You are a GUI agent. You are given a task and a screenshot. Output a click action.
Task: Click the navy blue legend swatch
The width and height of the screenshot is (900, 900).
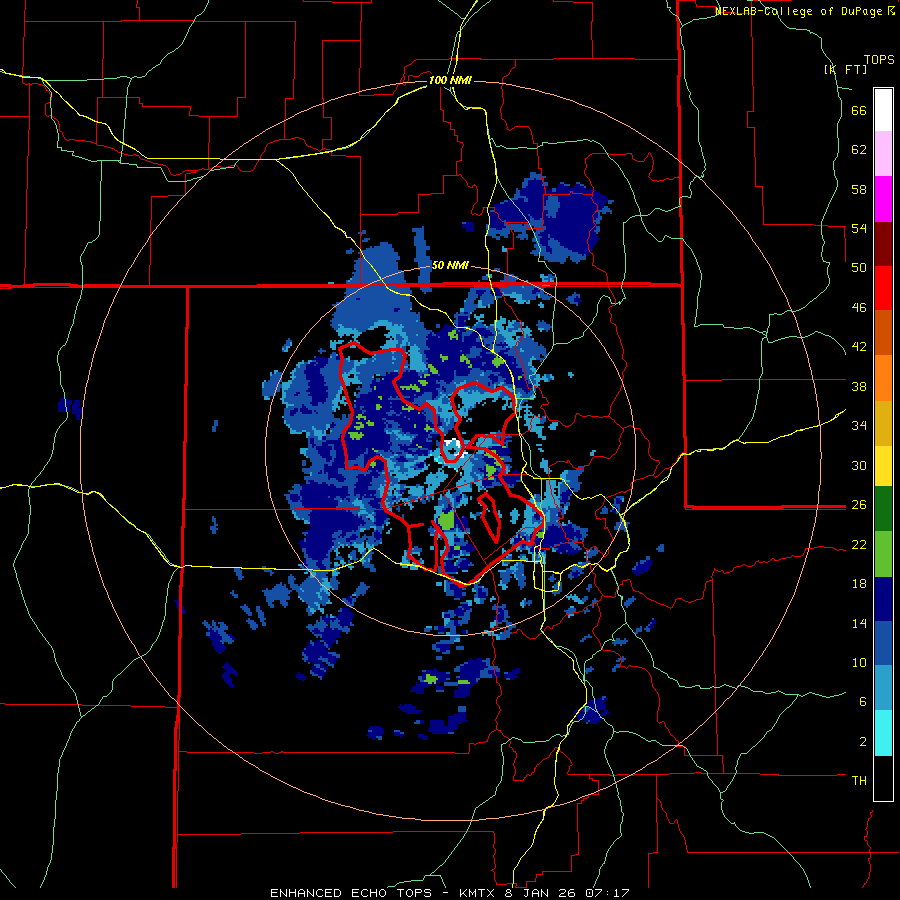tap(883, 599)
